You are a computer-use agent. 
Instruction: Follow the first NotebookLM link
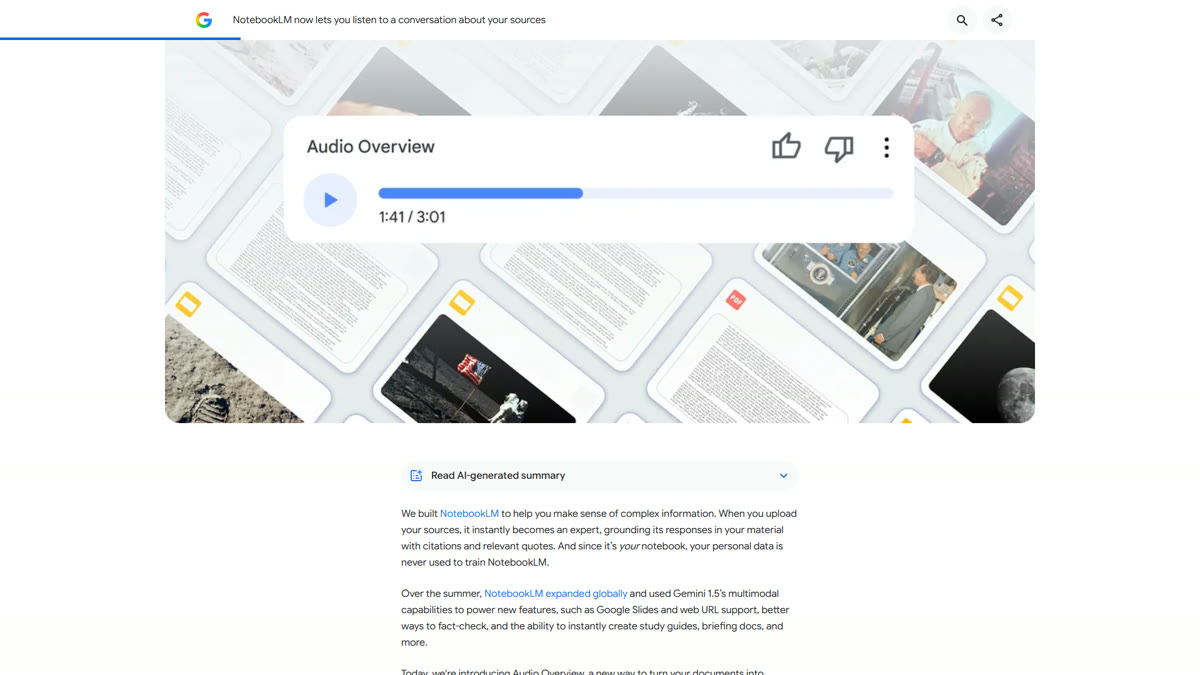[x=469, y=514]
